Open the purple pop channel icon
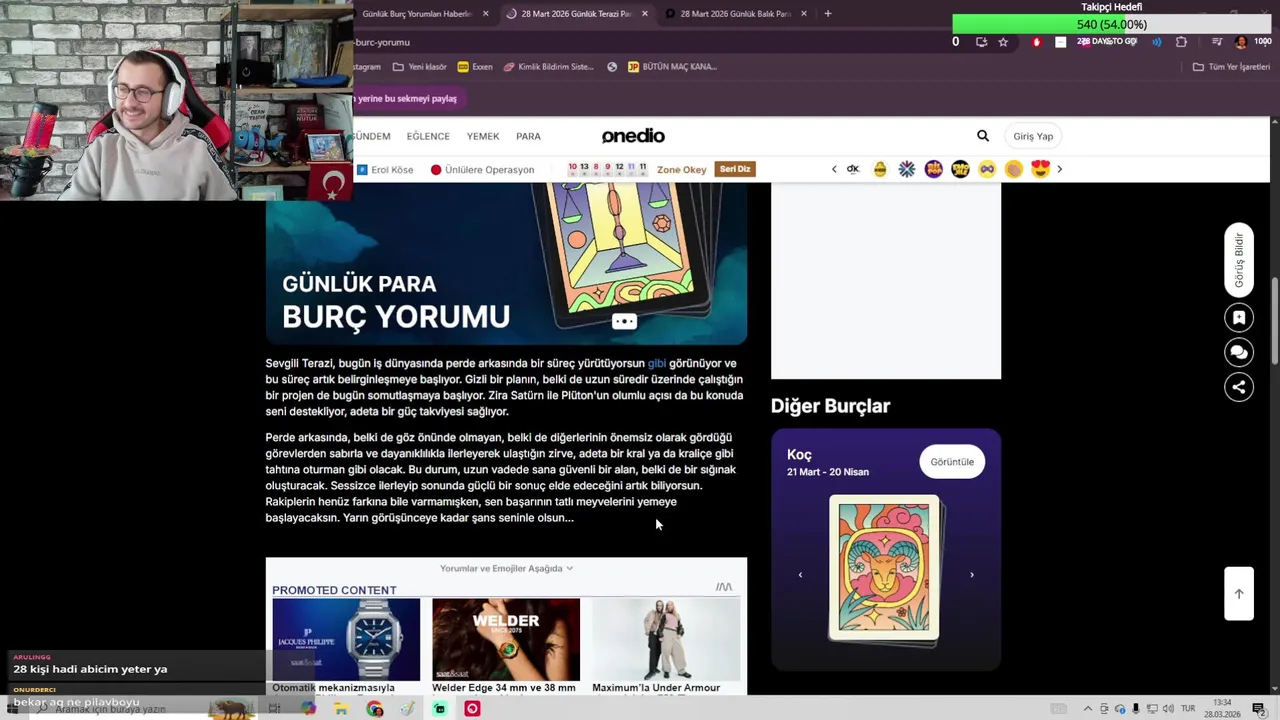 click(x=934, y=169)
